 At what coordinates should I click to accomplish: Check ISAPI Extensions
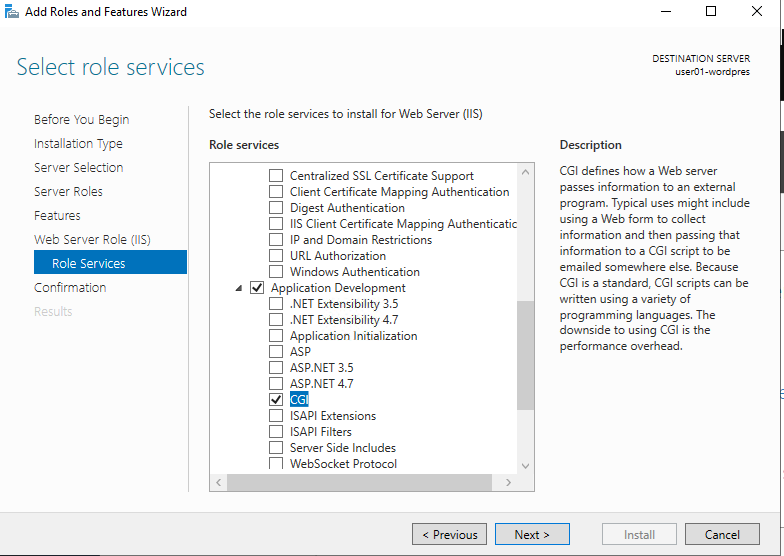276,416
